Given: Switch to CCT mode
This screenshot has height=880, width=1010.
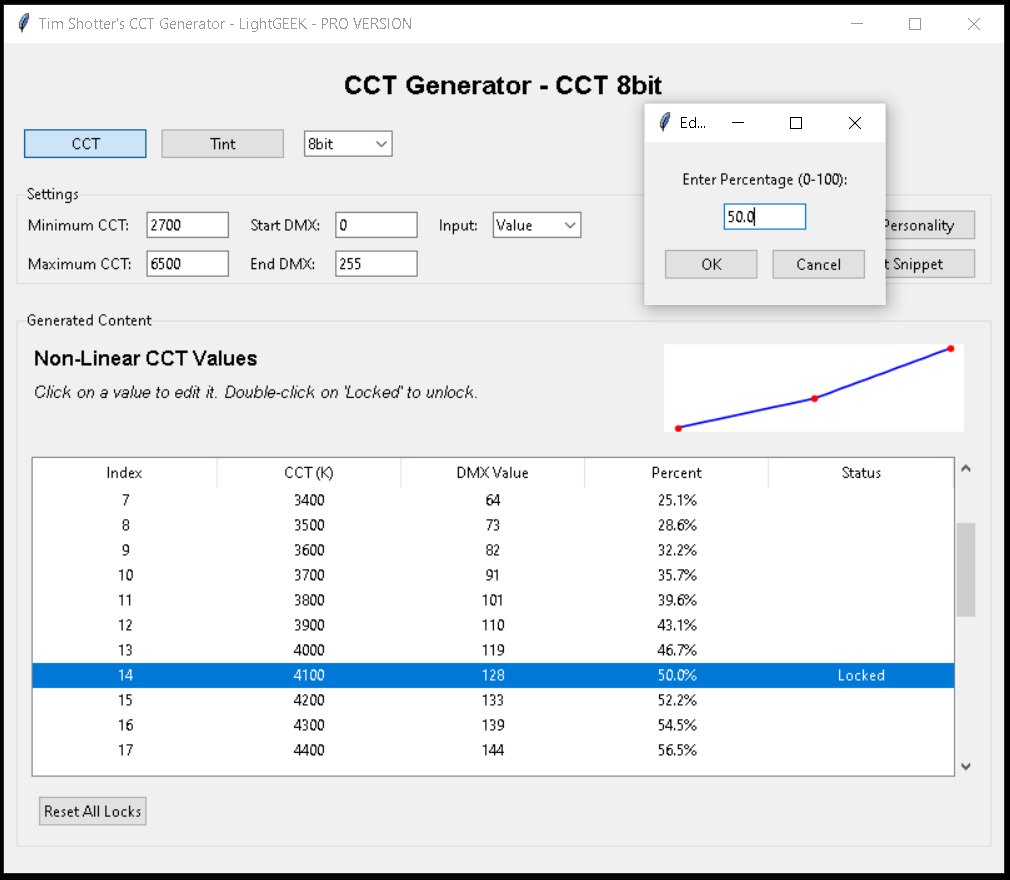Looking at the screenshot, I should [86, 144].
